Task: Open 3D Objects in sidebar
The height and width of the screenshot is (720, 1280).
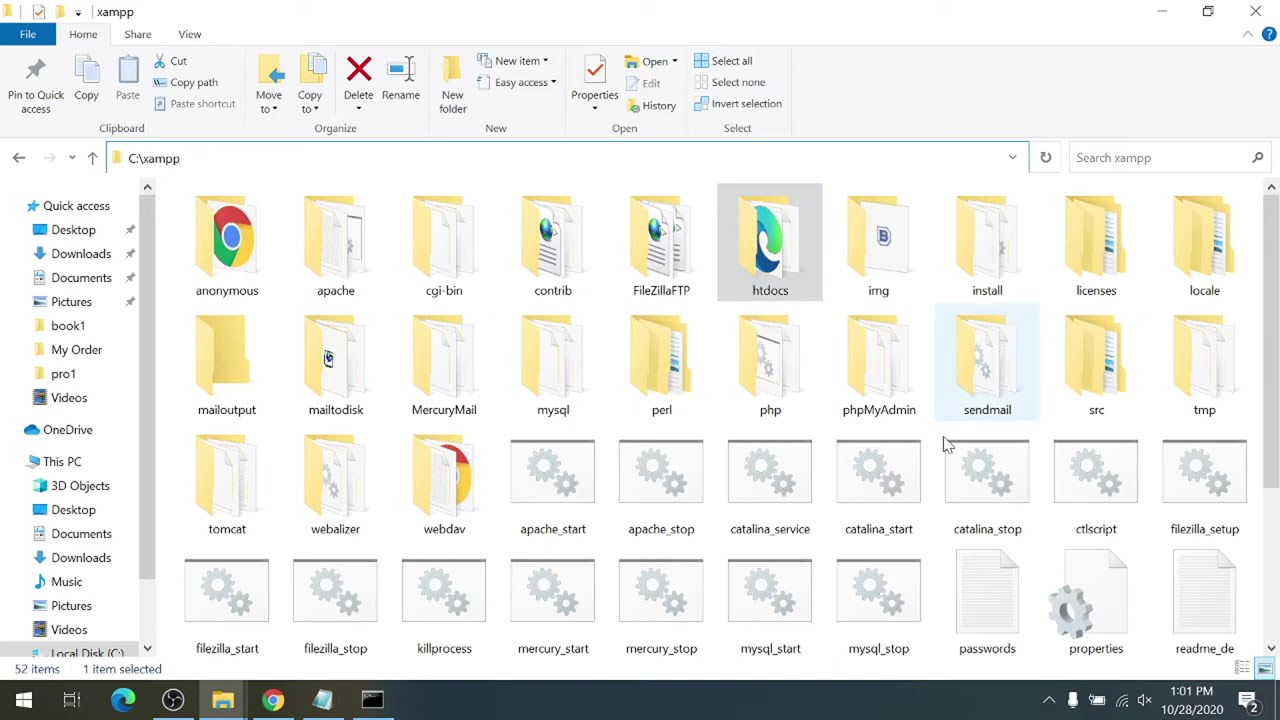Action: pos(80,486)
